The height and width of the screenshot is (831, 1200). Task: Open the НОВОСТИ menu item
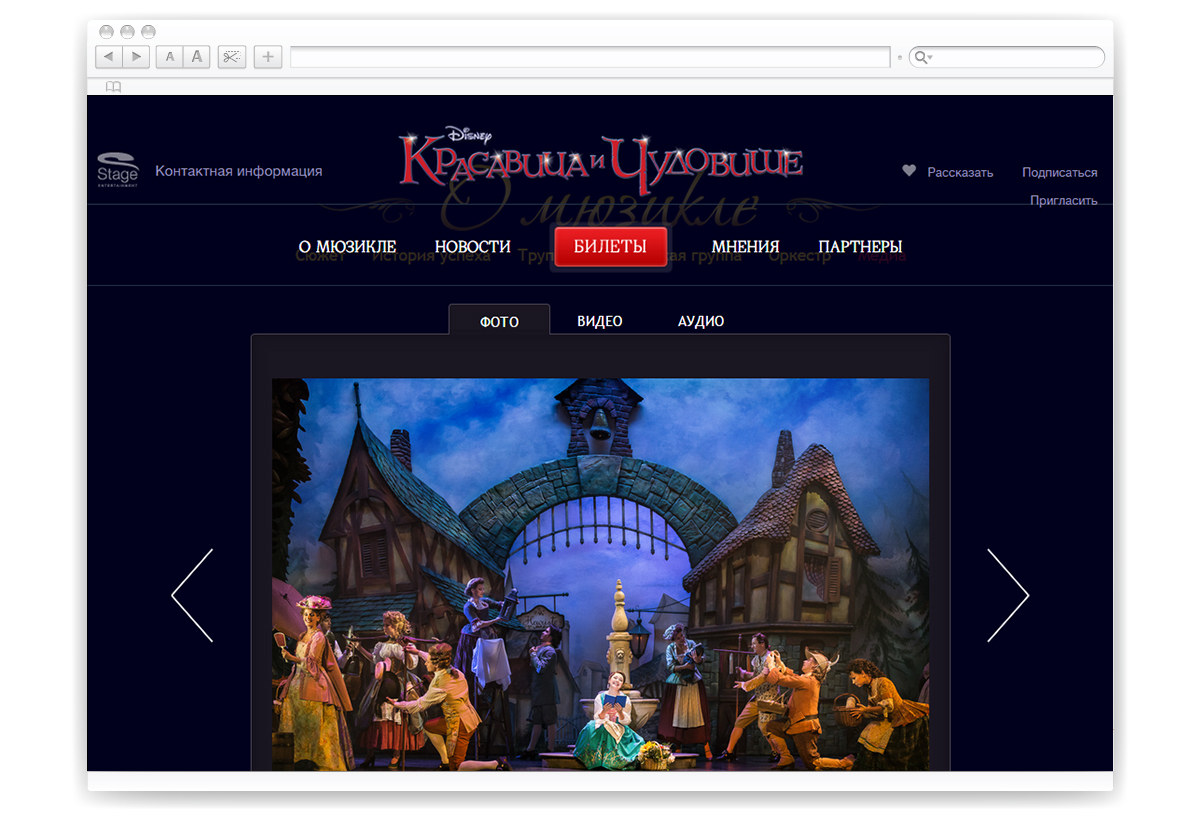click(x=473, y=247)
